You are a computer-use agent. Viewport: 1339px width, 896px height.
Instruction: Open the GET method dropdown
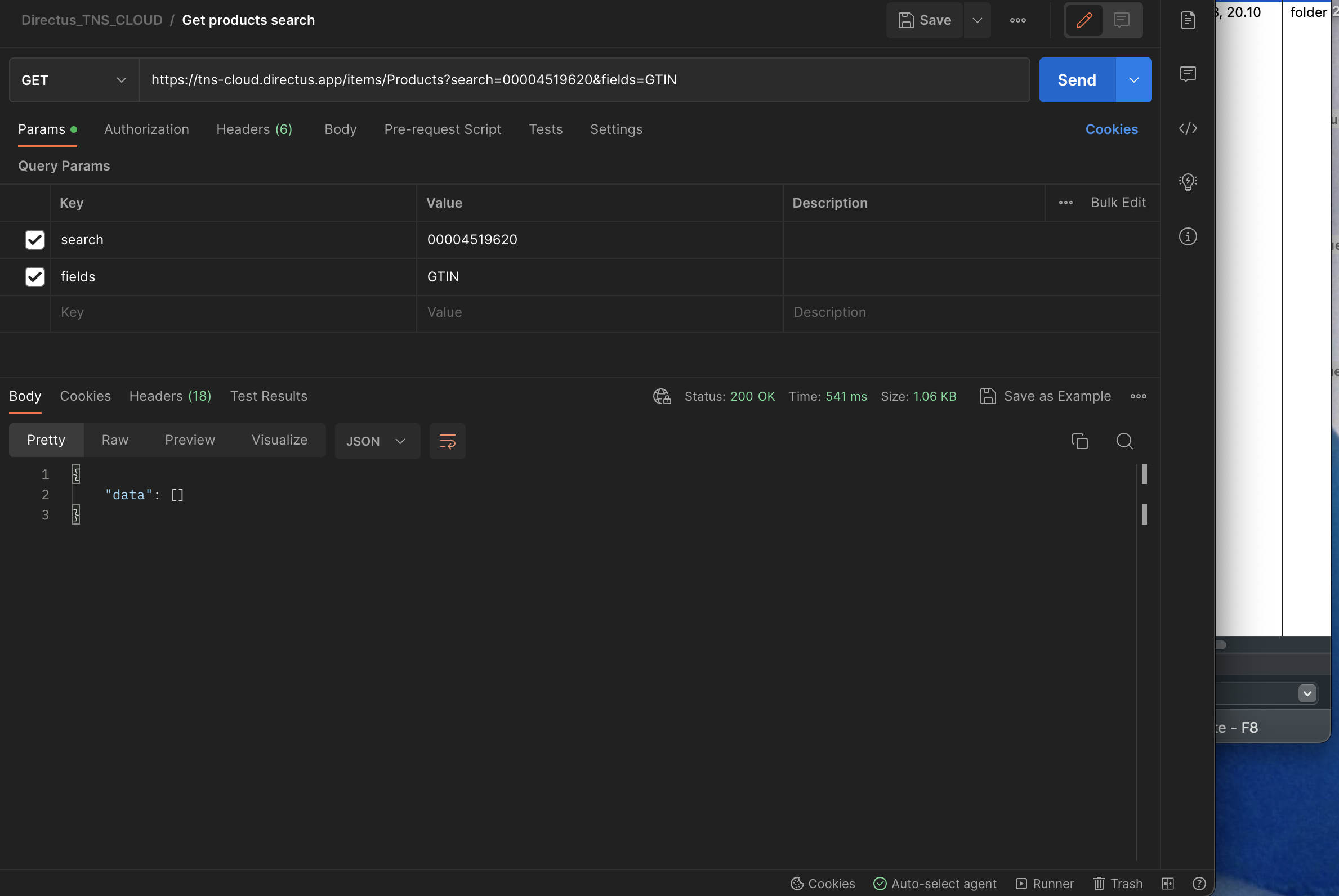coord(73,79)
